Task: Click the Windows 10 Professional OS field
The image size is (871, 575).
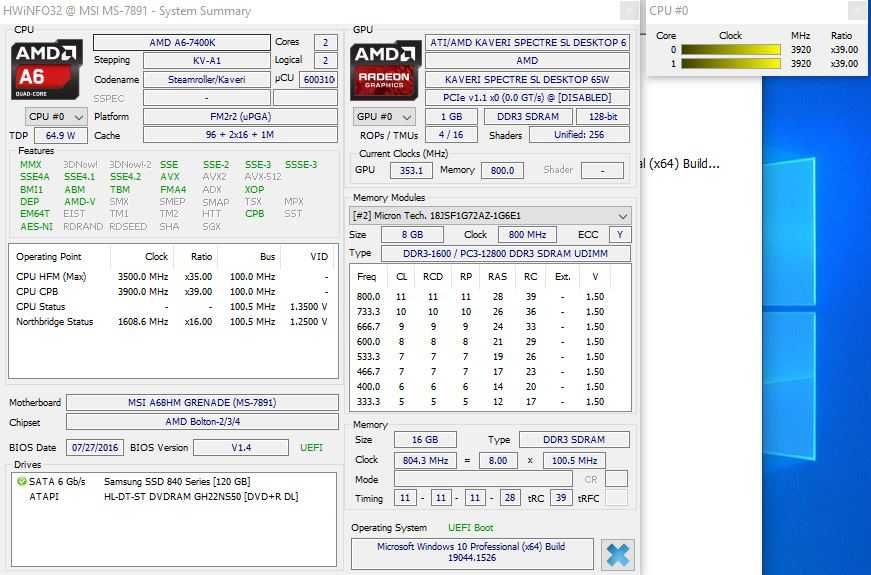Action: 472,552
